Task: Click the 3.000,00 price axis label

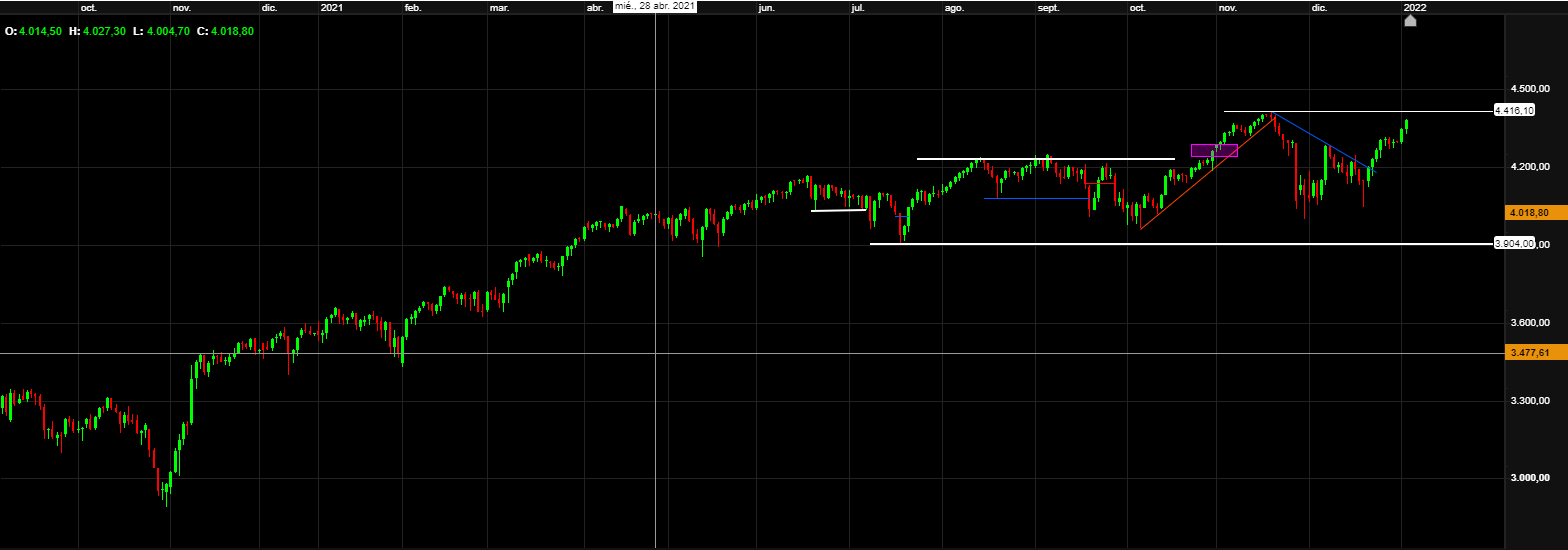Action: click(x=1530, y=479)
